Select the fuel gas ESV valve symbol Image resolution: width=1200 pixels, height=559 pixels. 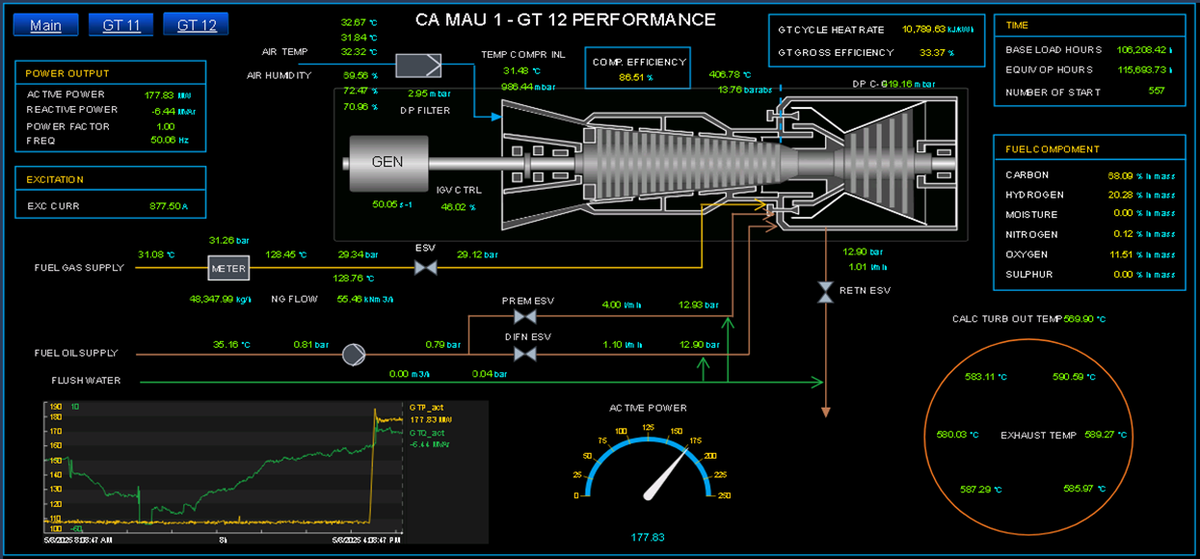click(x=425, y=268)
